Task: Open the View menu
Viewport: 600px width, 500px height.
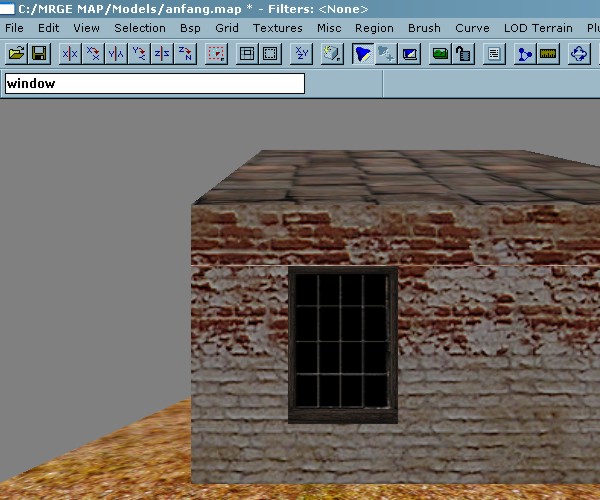Action: point(86,28)
